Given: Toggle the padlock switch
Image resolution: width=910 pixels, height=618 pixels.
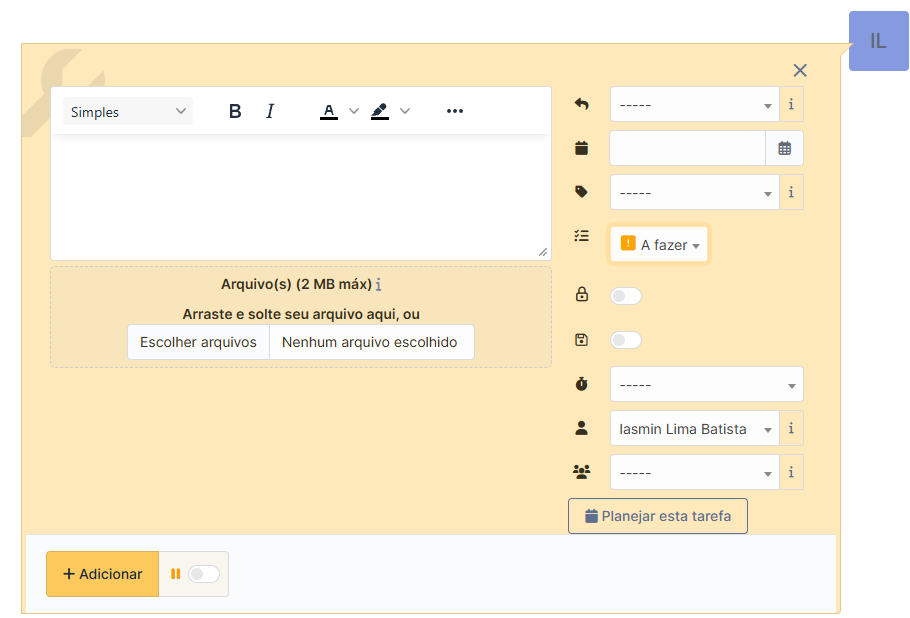Looking at the screenshot, I should pos(626,296).
